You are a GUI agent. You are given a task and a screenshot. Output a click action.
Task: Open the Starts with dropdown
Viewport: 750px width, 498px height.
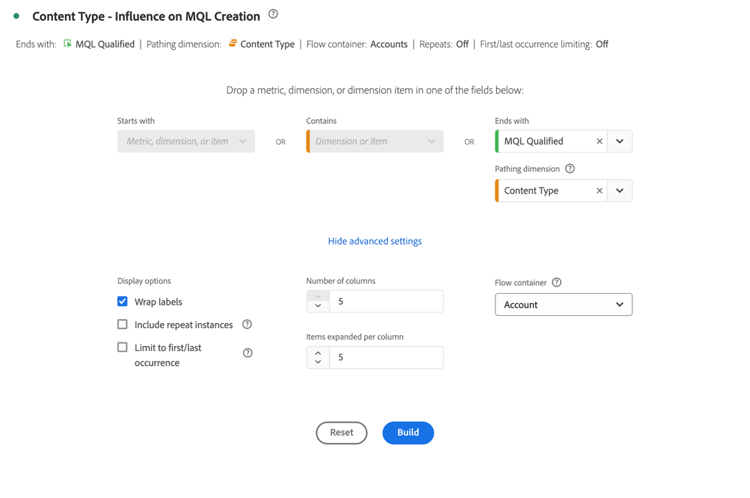[x=186, y=141]
